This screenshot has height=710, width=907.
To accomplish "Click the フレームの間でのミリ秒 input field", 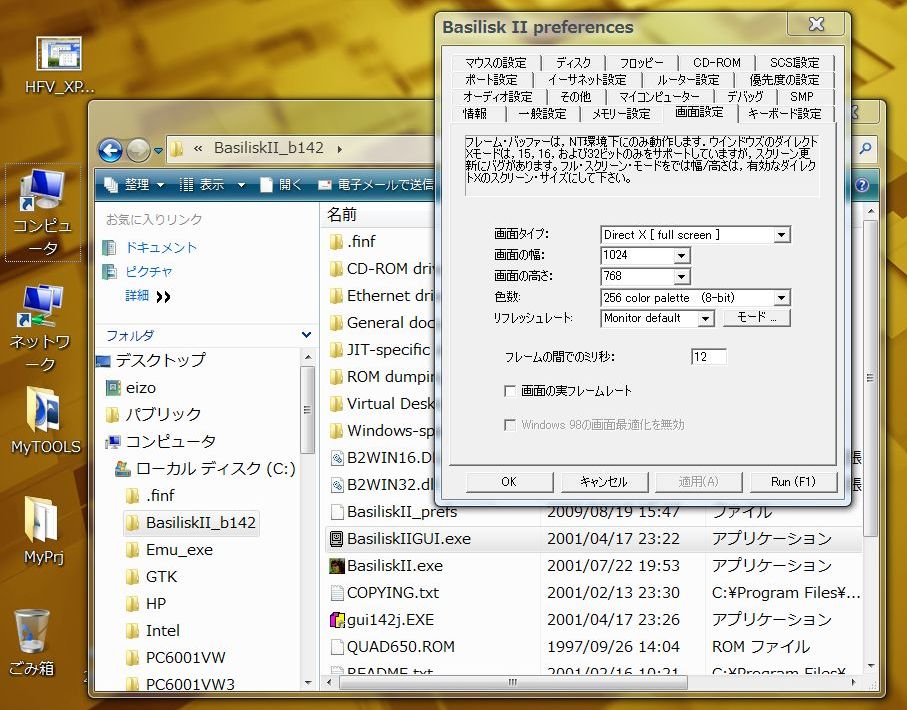I will (709, 356).
